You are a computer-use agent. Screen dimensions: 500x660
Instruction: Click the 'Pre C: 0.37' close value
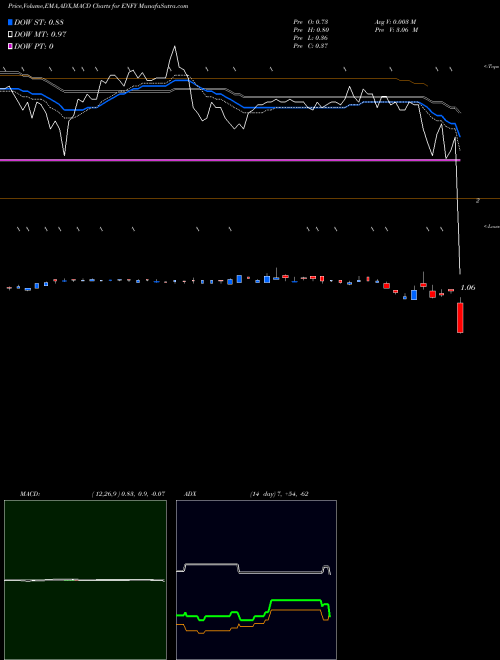click(x=311, y=46)
